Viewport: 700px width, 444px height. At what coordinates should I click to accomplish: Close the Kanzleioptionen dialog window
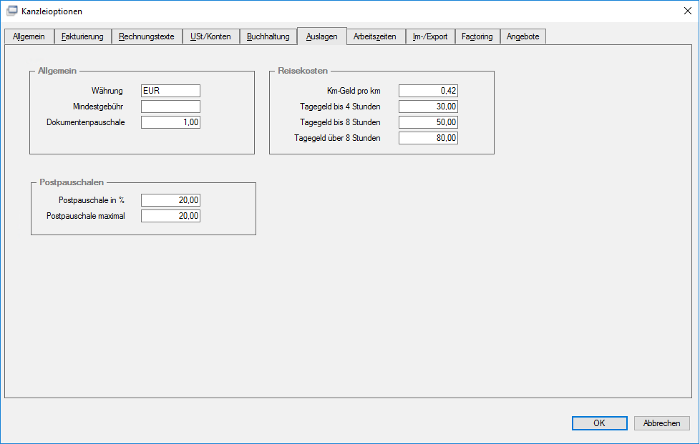tap(688, 11)
